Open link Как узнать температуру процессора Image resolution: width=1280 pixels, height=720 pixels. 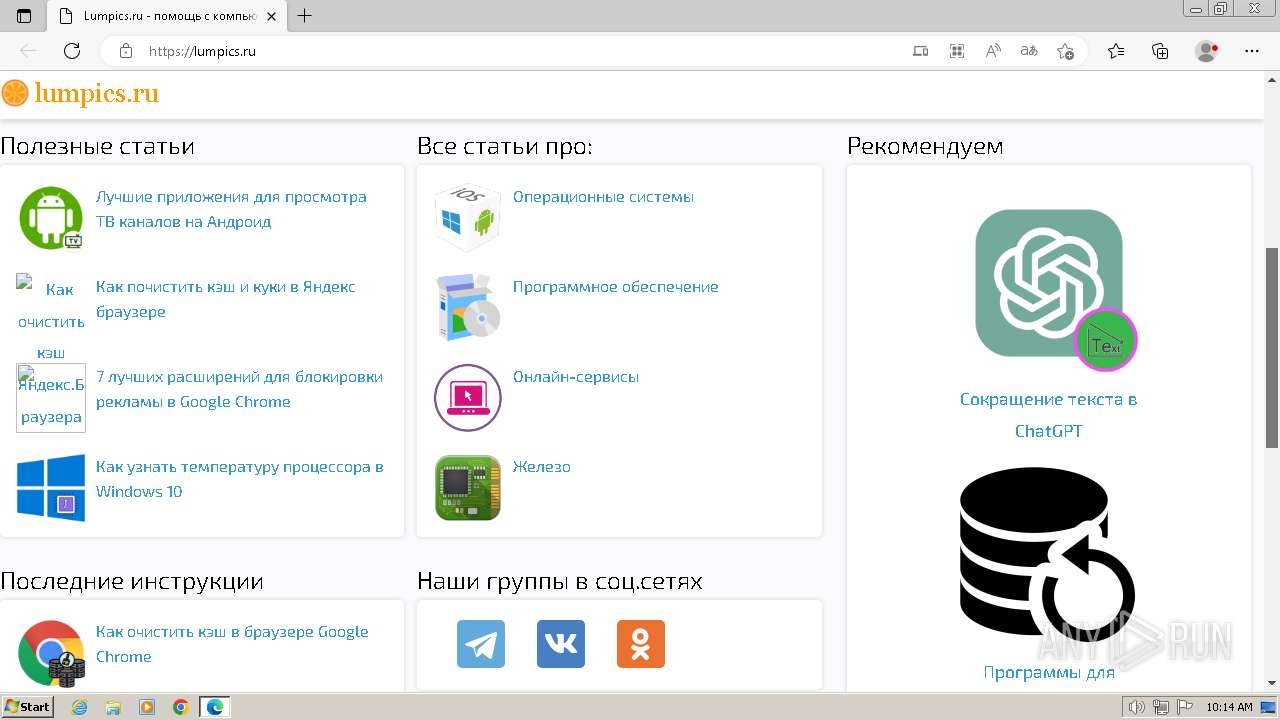[240, 479]
